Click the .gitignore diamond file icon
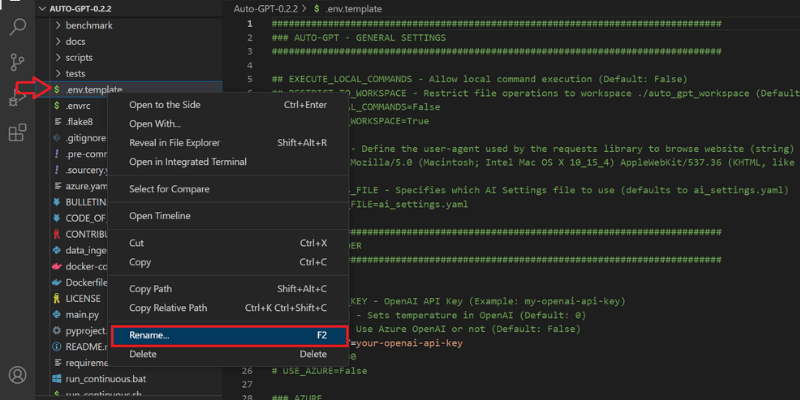The height and width of the screenshot is (400, 800). (57, 138)
